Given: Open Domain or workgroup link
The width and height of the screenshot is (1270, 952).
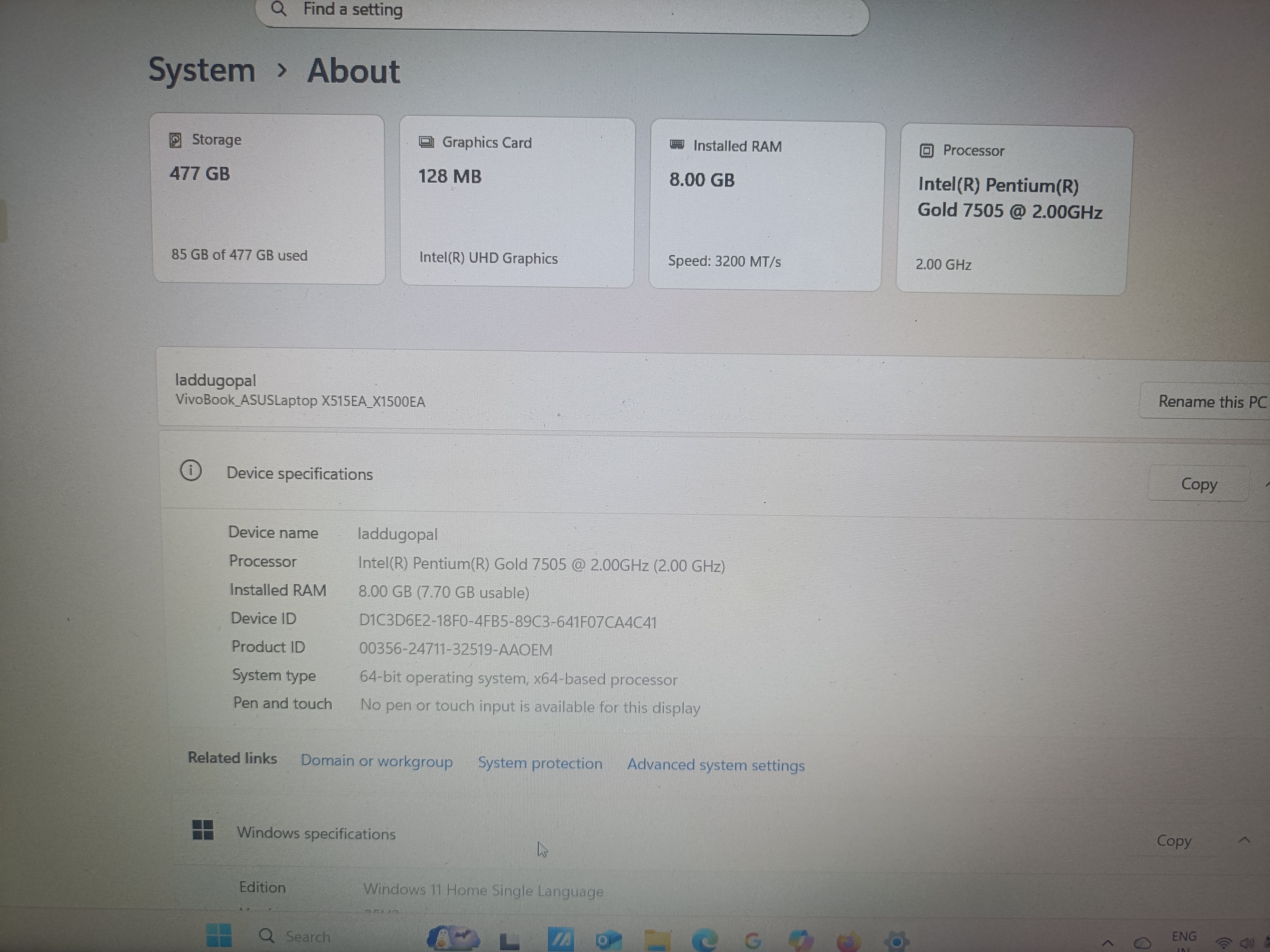Looking at the screenshot, I should pos(377,761).
